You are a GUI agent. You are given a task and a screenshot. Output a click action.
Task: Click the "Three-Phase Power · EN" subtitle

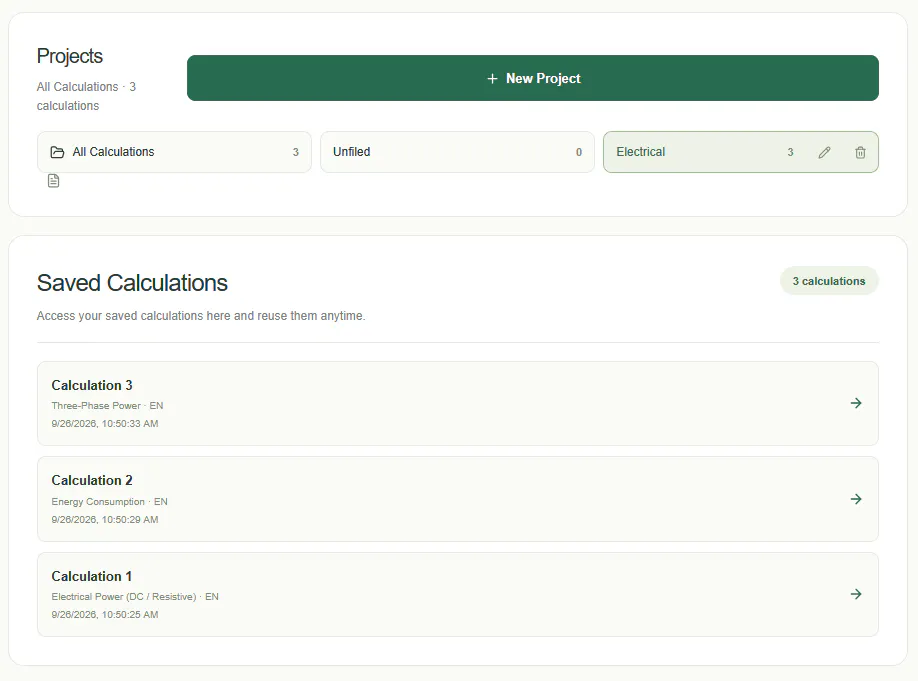(107, 405)
